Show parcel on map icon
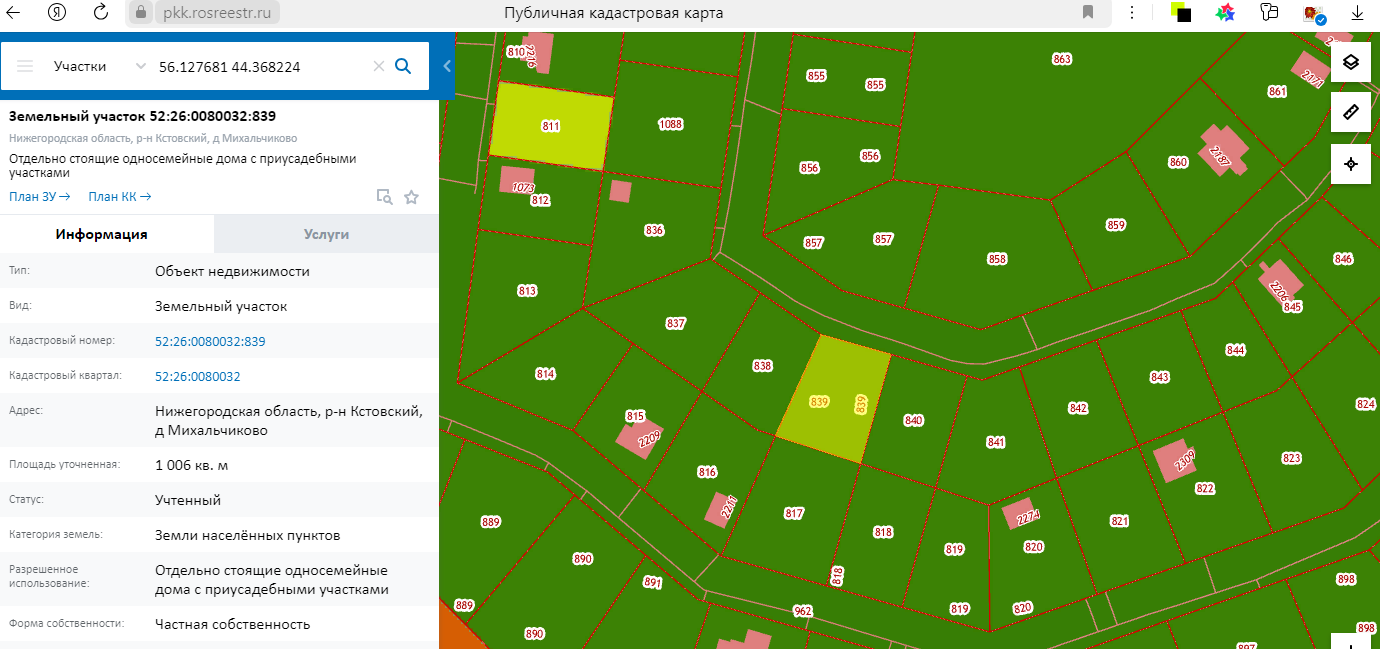This screenshot has height=649, width=1380. tap(384, 197)
